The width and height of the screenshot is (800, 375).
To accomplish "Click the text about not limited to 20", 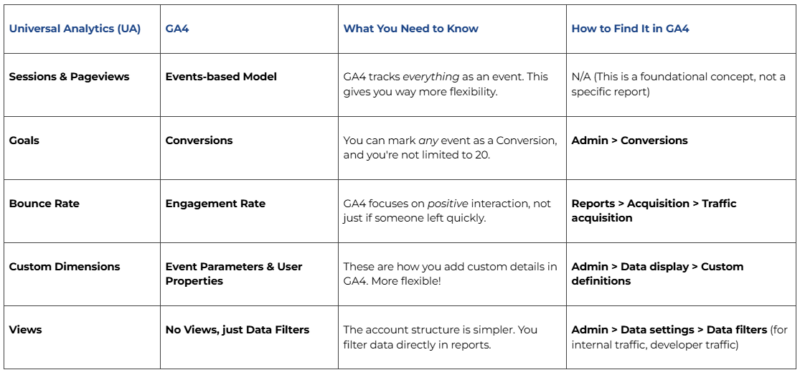I will click(451, 147).
